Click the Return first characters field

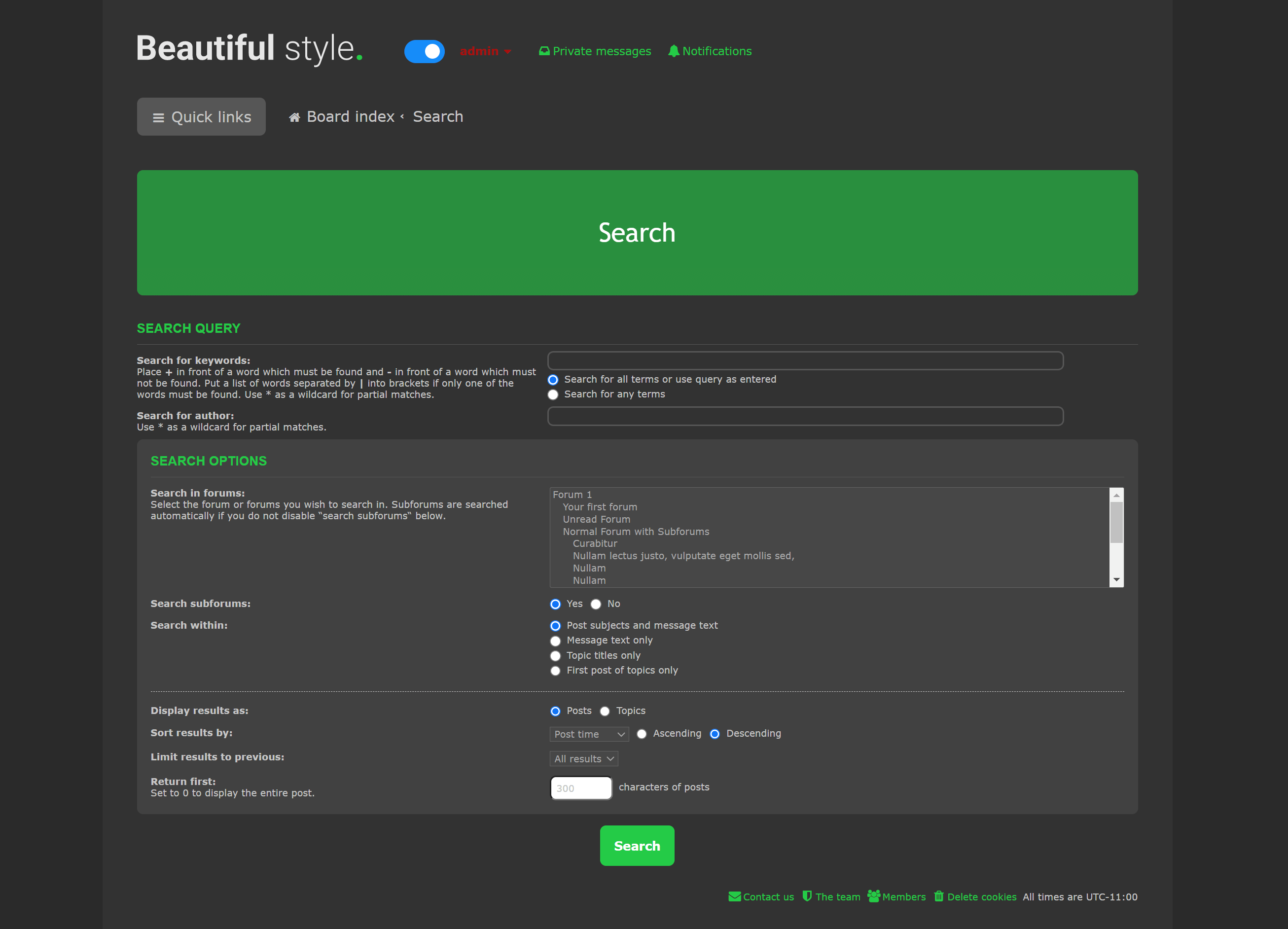coord(581,788)
